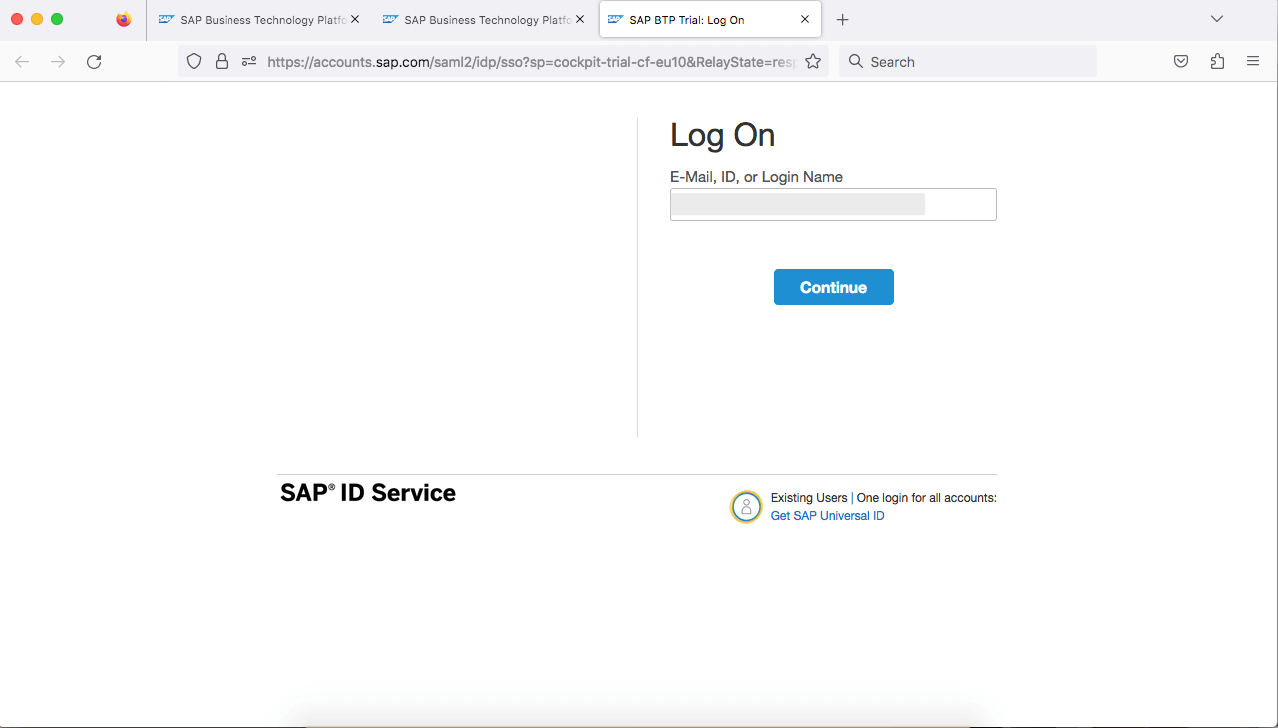Open the Get SAP Universal ID link
The image size is (1278, 728).
coord(827,516)
